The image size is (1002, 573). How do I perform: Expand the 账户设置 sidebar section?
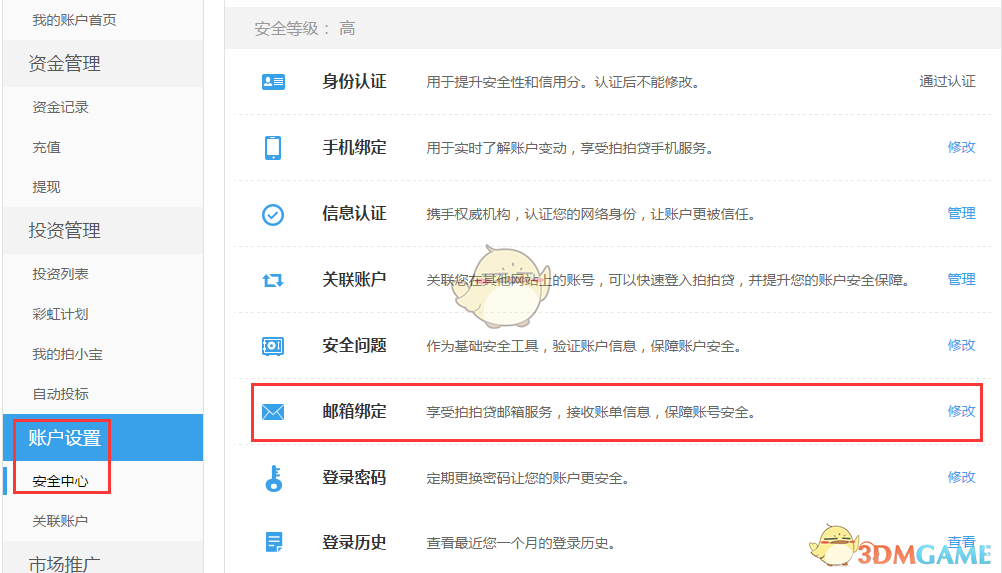(x=64, y=438)
